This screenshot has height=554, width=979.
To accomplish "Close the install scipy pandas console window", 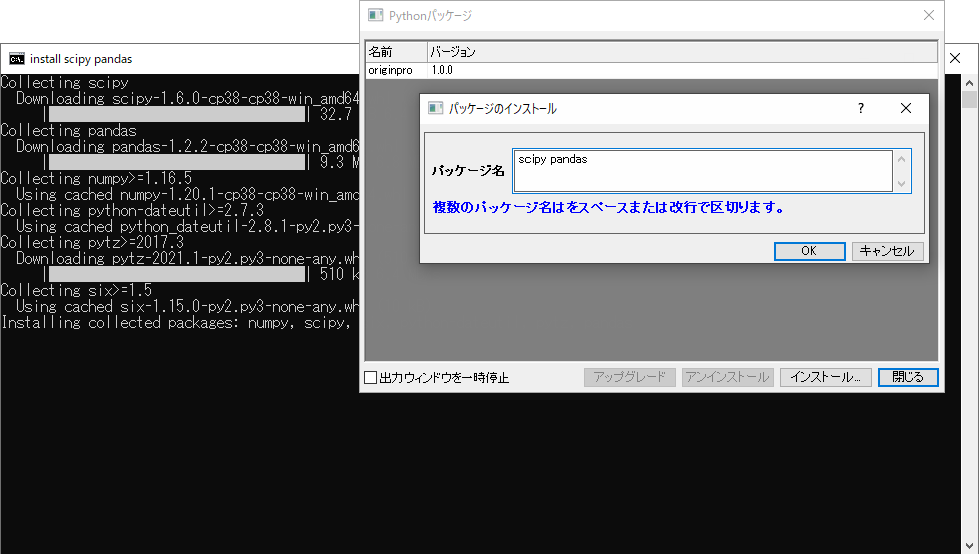I will [955, 58].
